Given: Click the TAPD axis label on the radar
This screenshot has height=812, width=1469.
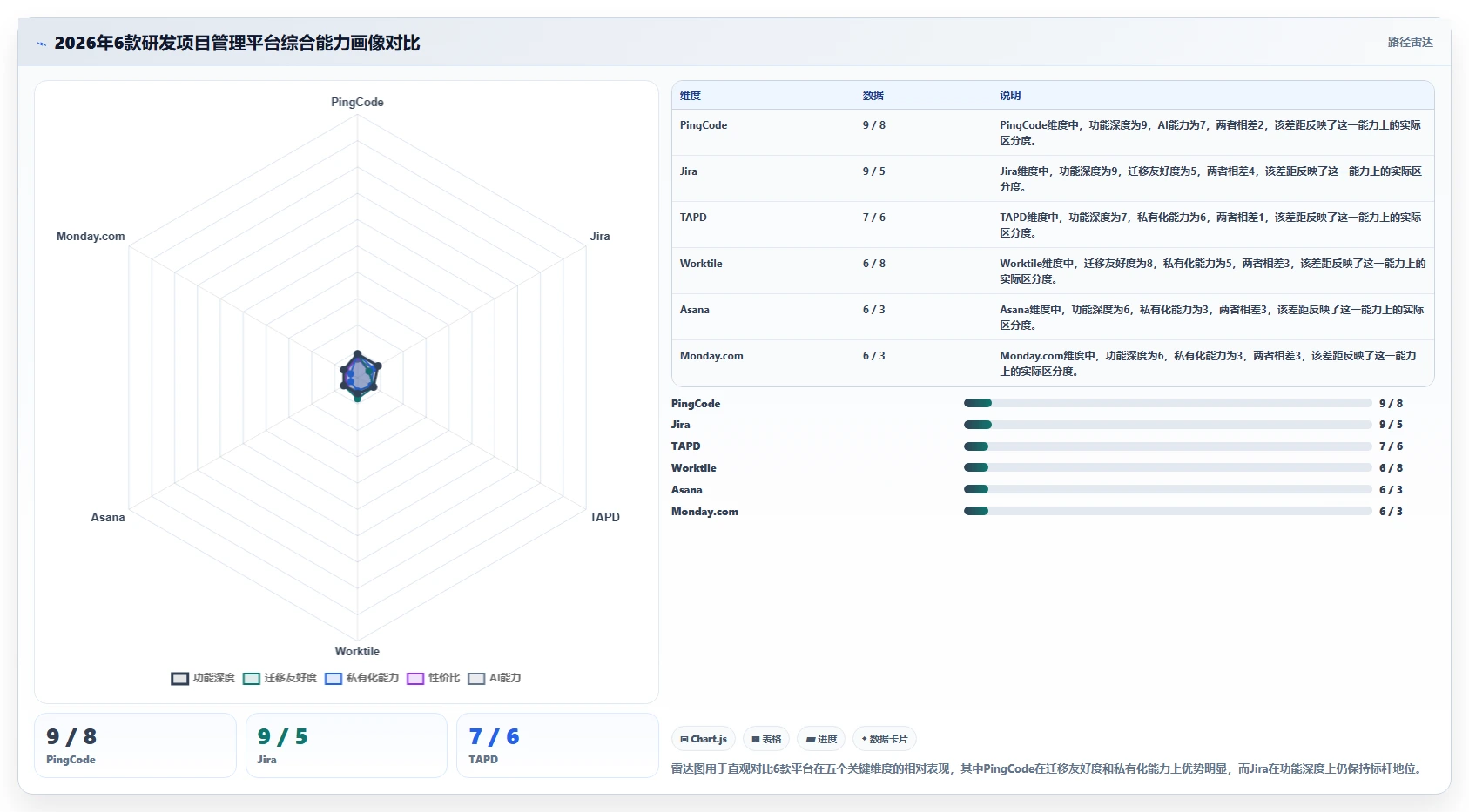Looking at the screenshot, I should coord(604,517).
